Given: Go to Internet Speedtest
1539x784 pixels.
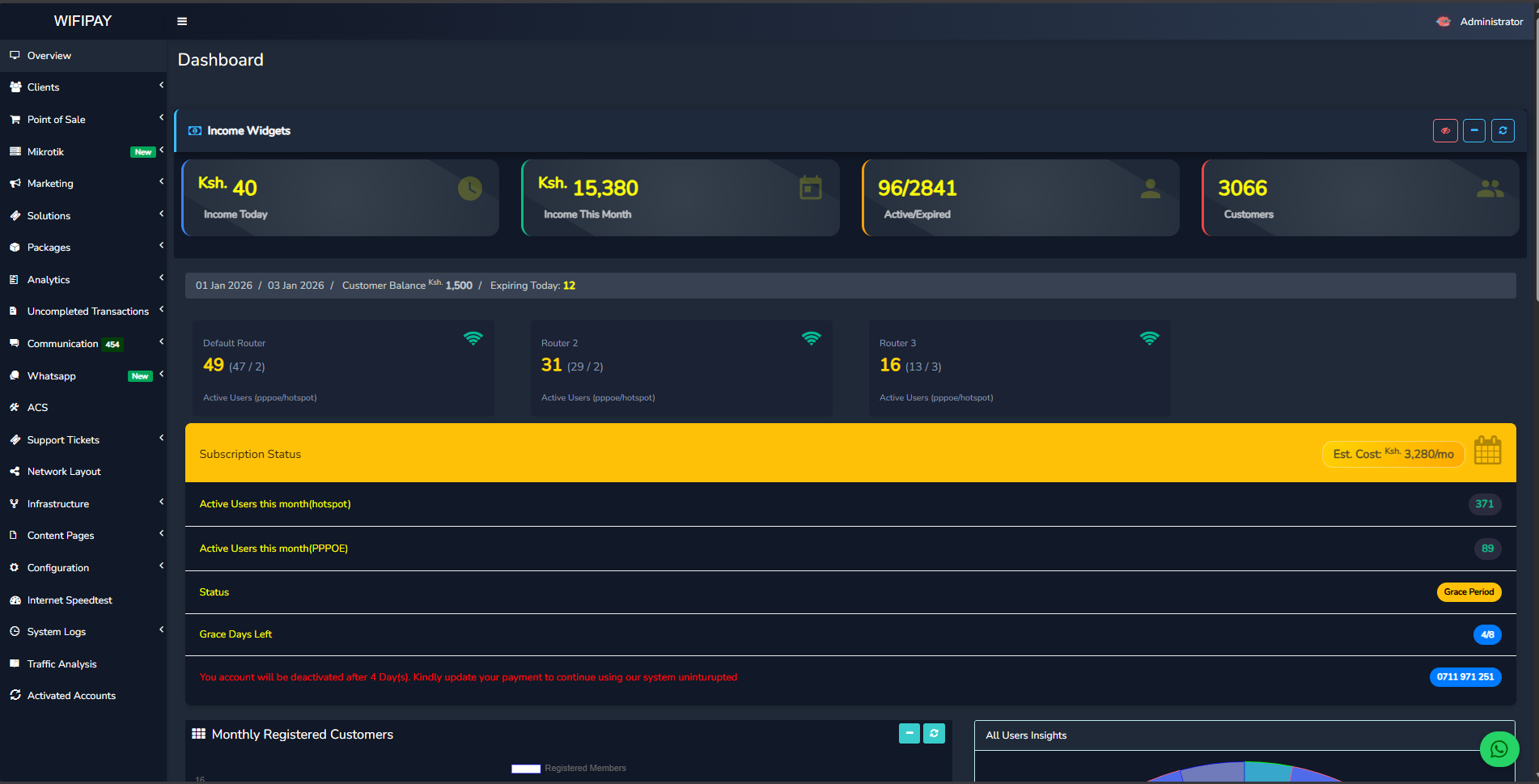Looking at the screenshot, I should click(x=70, y=600).
